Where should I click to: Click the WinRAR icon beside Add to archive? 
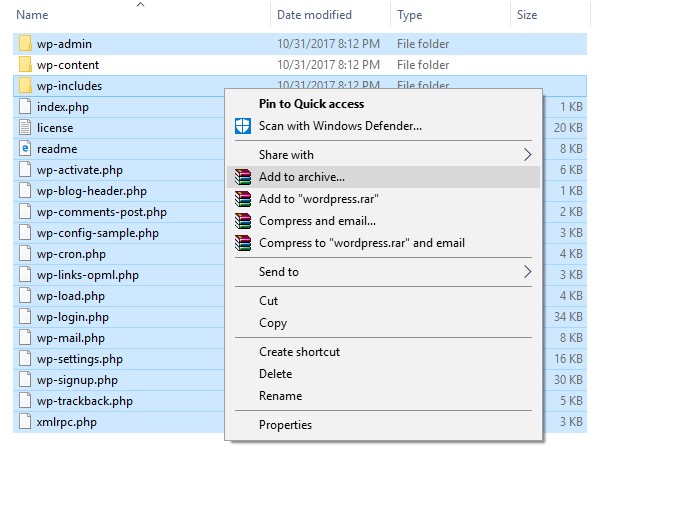242,177
